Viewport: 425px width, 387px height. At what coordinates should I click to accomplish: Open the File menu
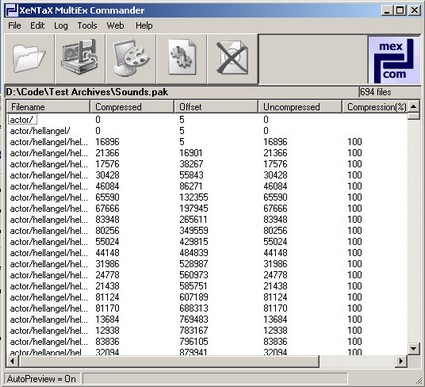click(x=14, y=26)
